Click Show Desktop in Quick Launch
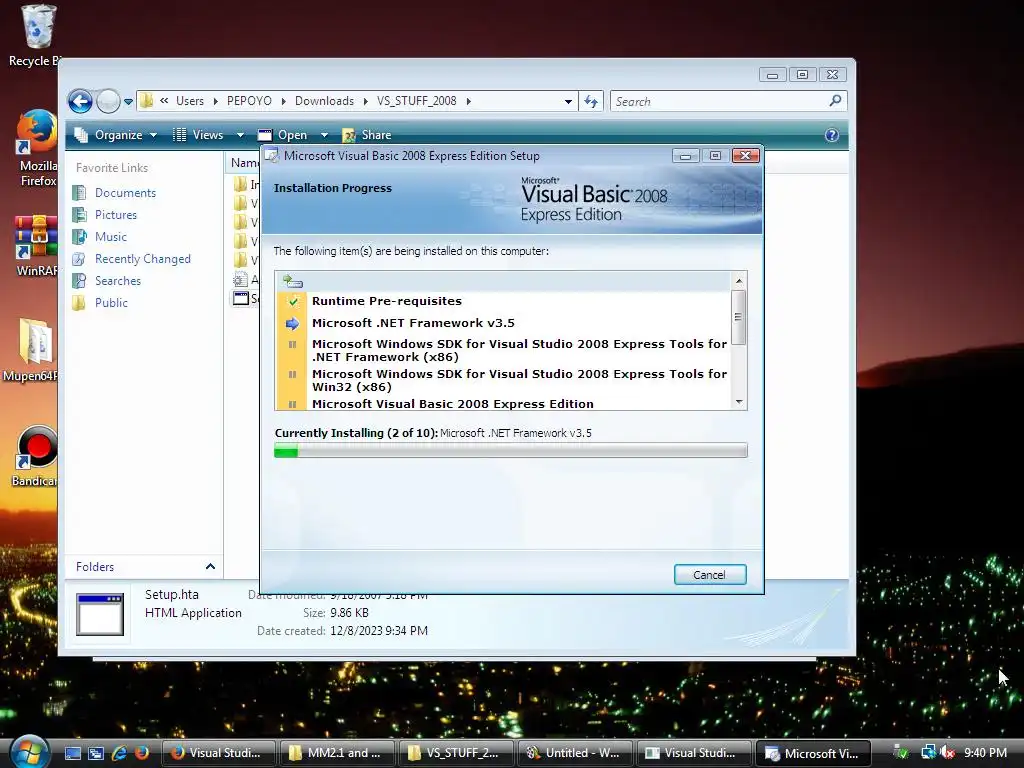Viewport: 1024px width, 768px height. pos(72,753)
